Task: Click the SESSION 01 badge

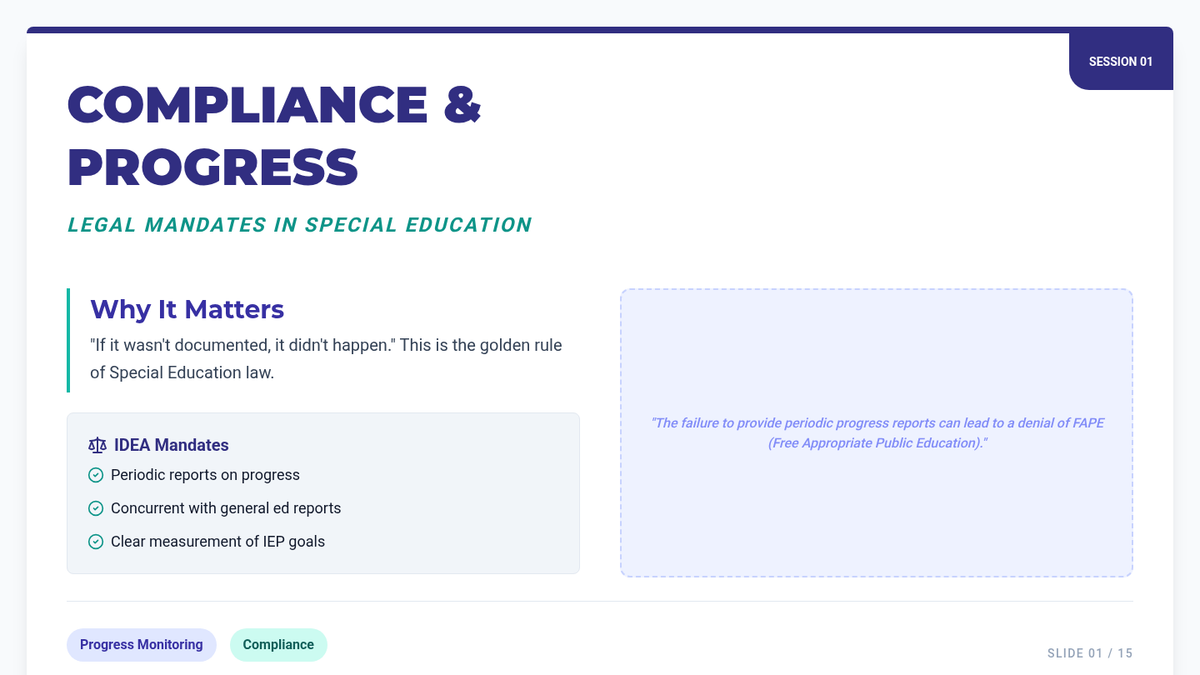Action: click(x=1120, y=61)
